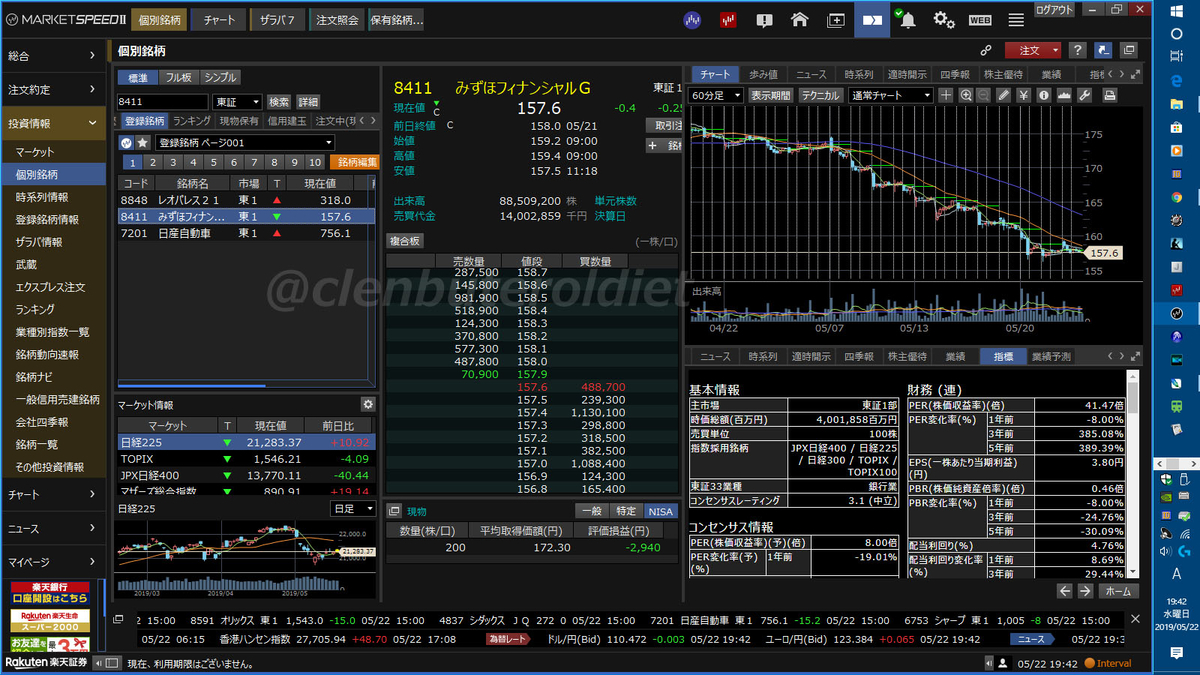Print the chart with printer icon
1200x675 pixels.
pos(1111,95)
